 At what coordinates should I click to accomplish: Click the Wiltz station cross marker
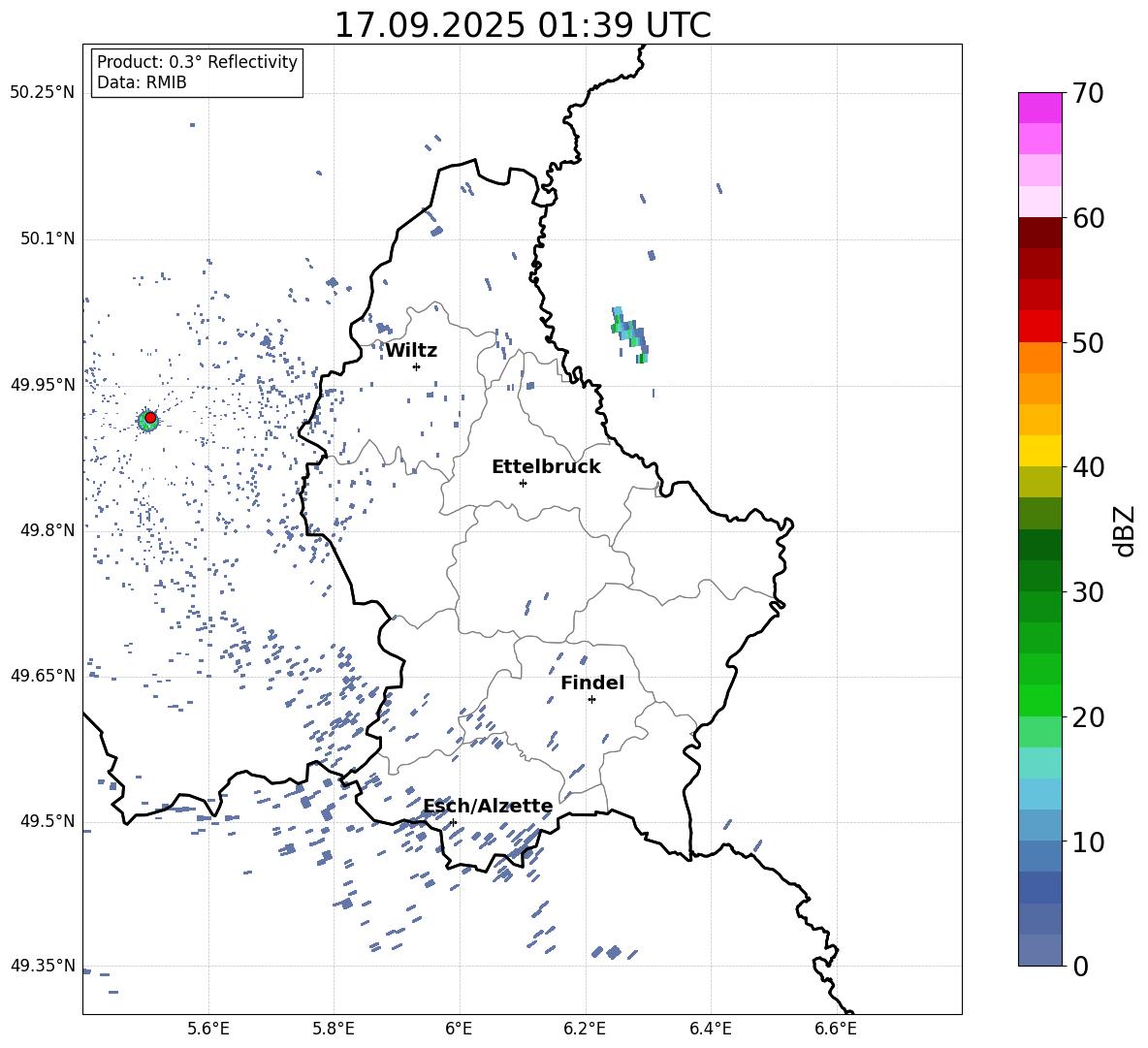(417, 366)
